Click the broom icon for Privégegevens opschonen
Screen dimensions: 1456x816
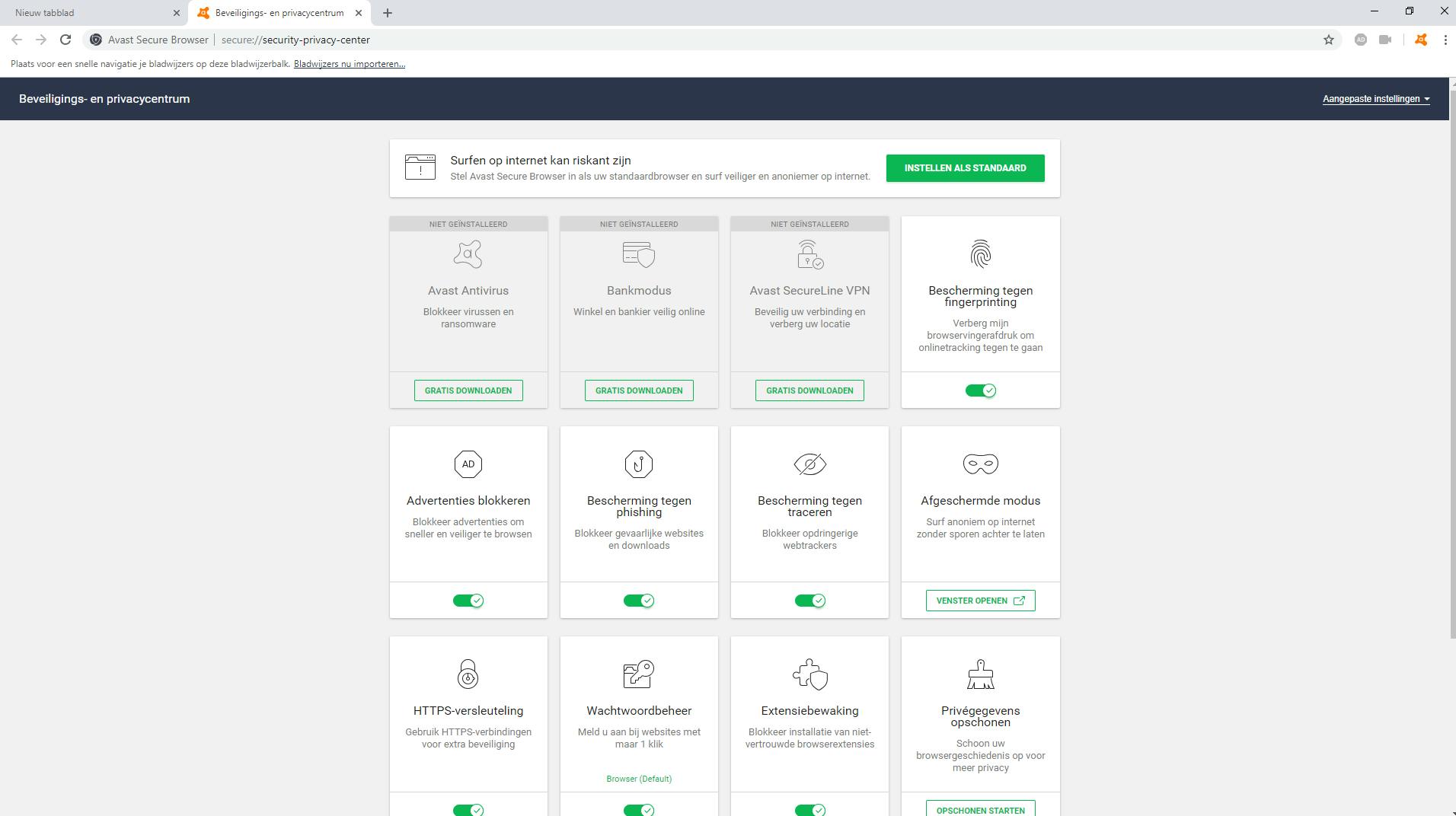coord(980,674)
